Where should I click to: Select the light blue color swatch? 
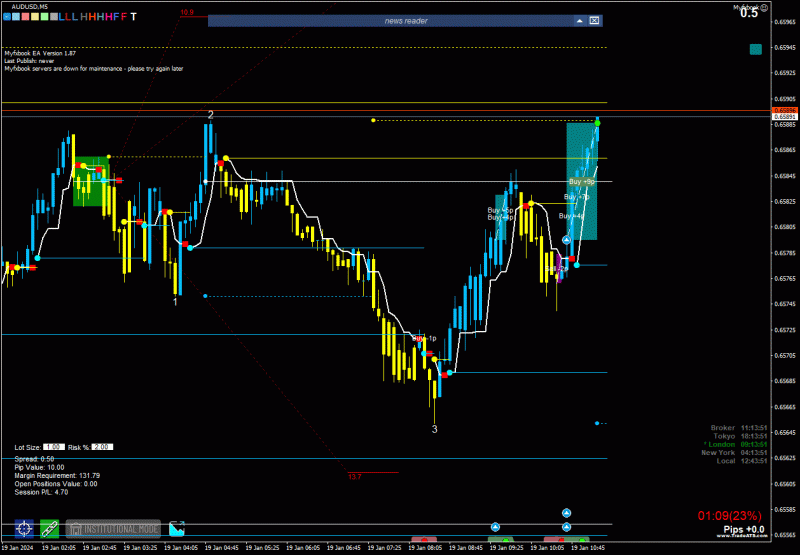(16, 17)
